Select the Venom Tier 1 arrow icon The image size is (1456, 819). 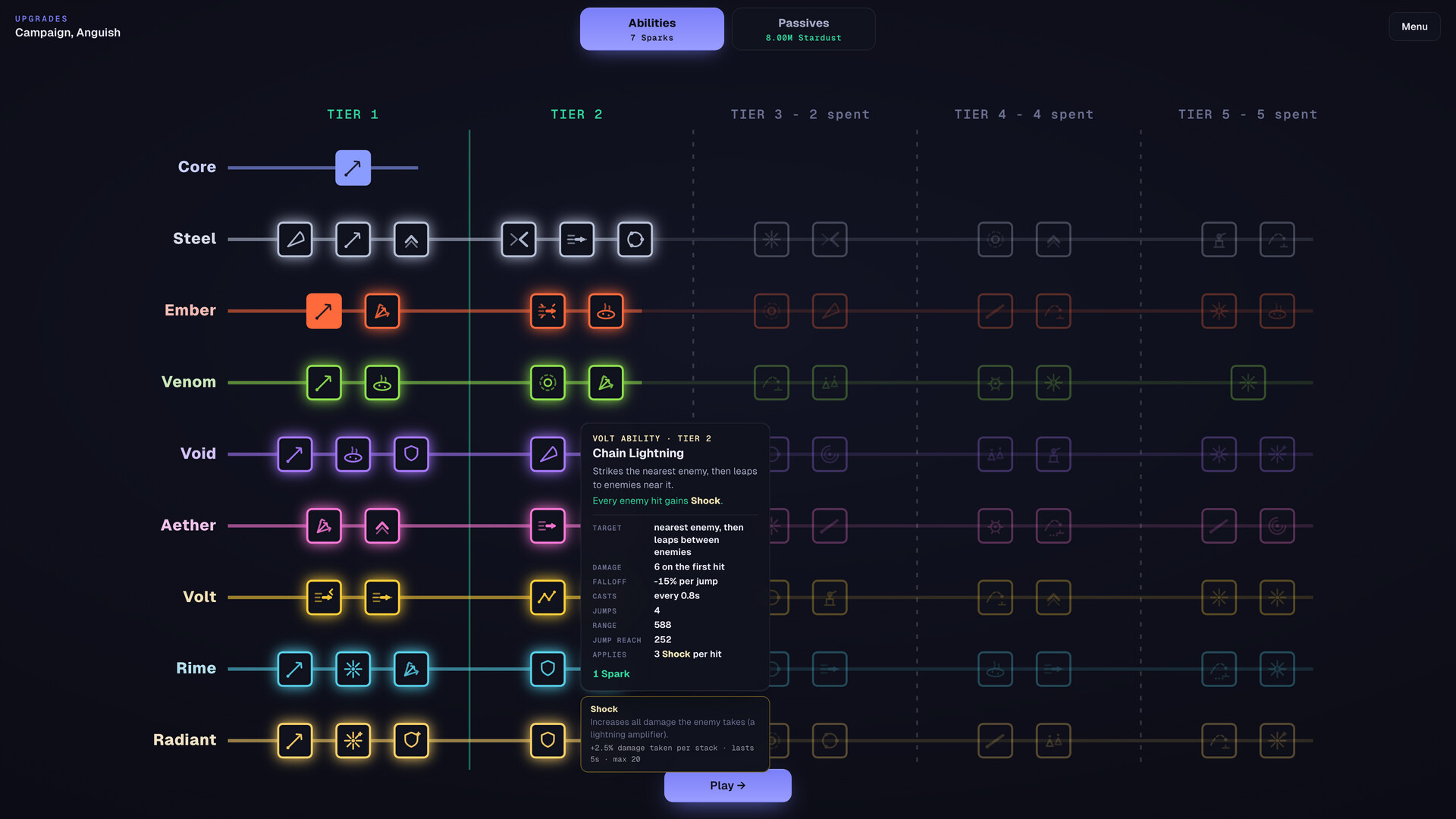pyautogui.click(x=324, y=383)
